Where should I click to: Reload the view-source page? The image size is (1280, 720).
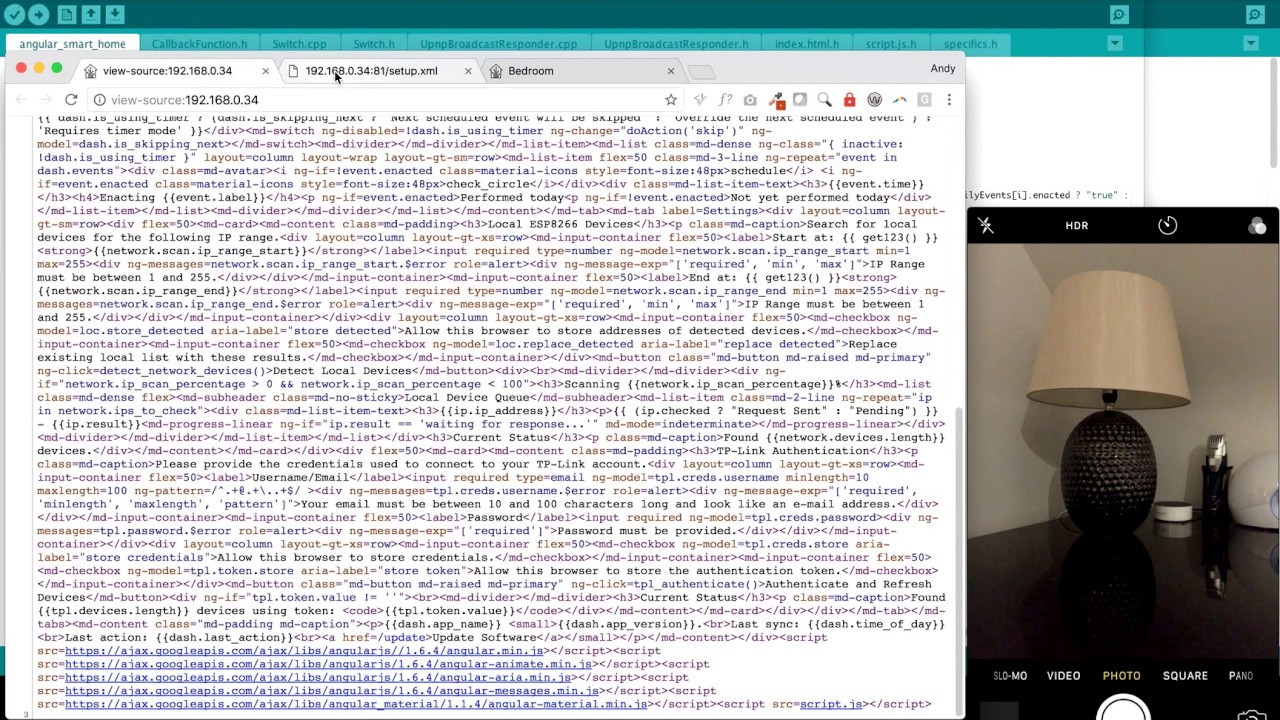tap(71, 100)
